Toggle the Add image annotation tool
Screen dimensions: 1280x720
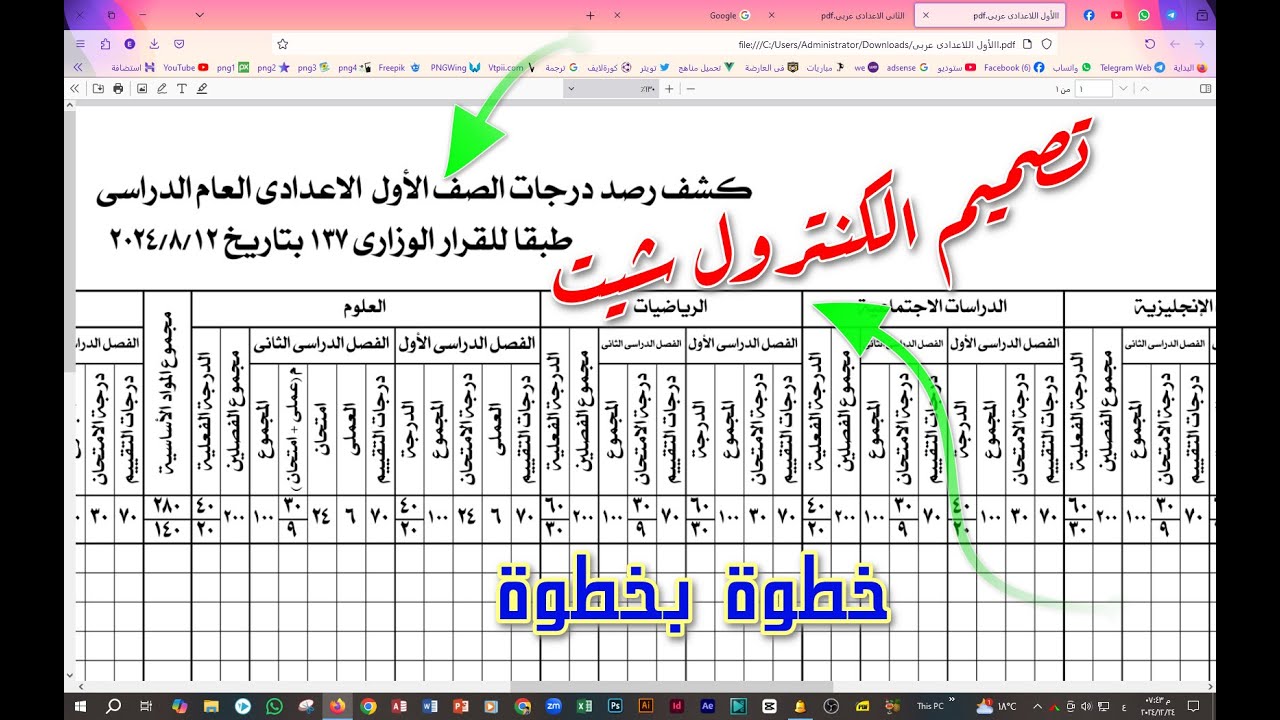[141, 89]
